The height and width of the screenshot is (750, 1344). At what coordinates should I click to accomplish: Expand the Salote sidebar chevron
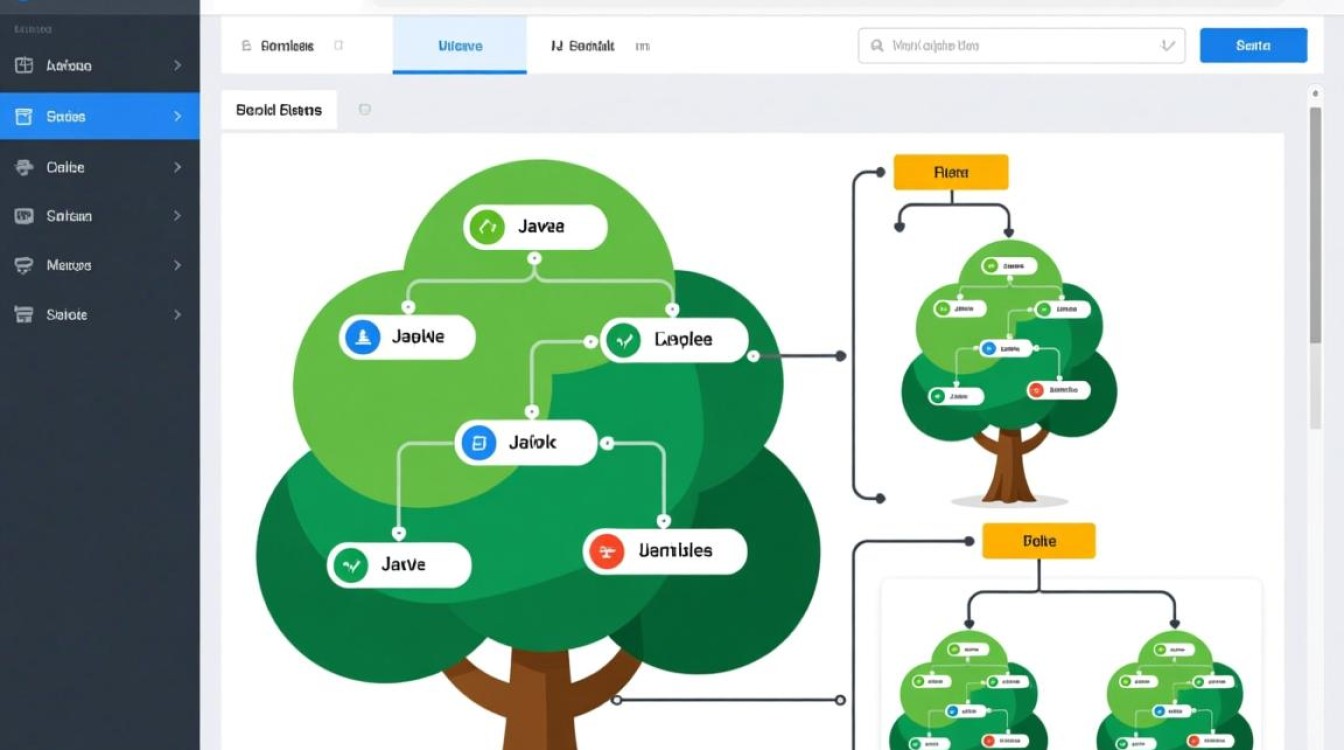coord(177,315)
